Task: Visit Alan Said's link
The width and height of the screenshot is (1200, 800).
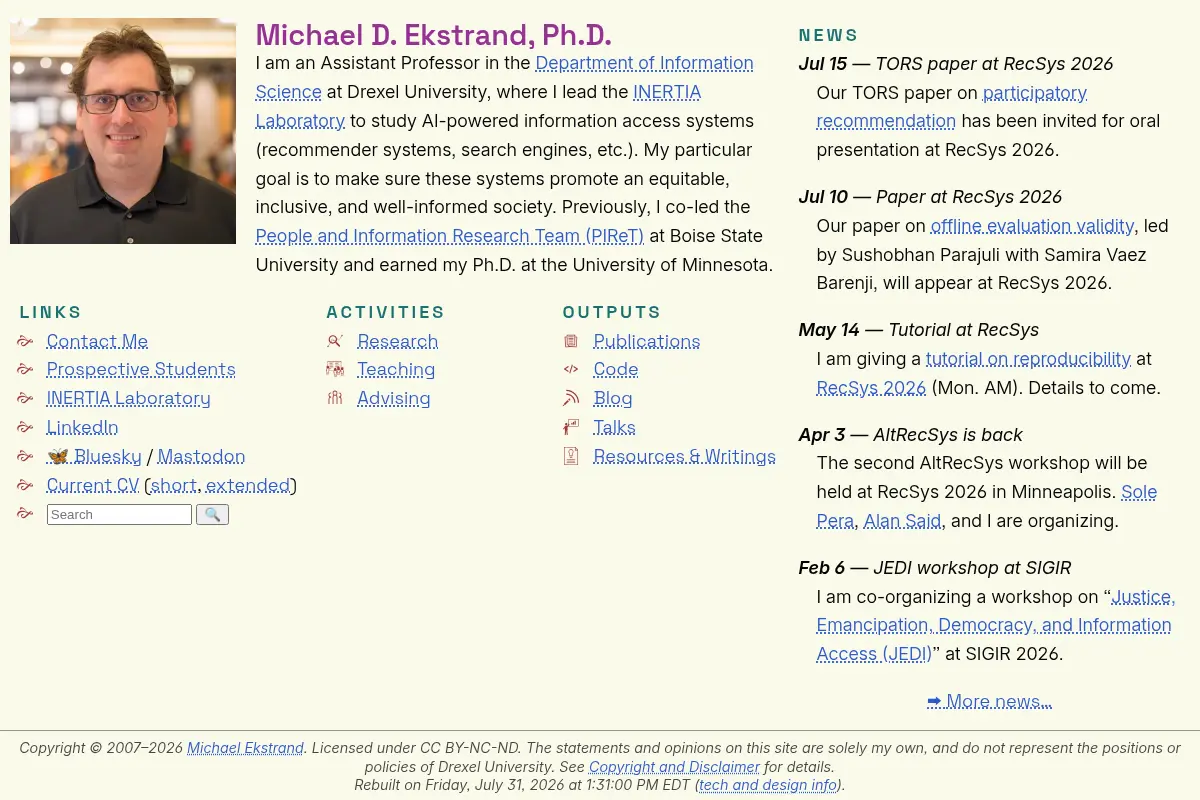Action: click(903, 521)
